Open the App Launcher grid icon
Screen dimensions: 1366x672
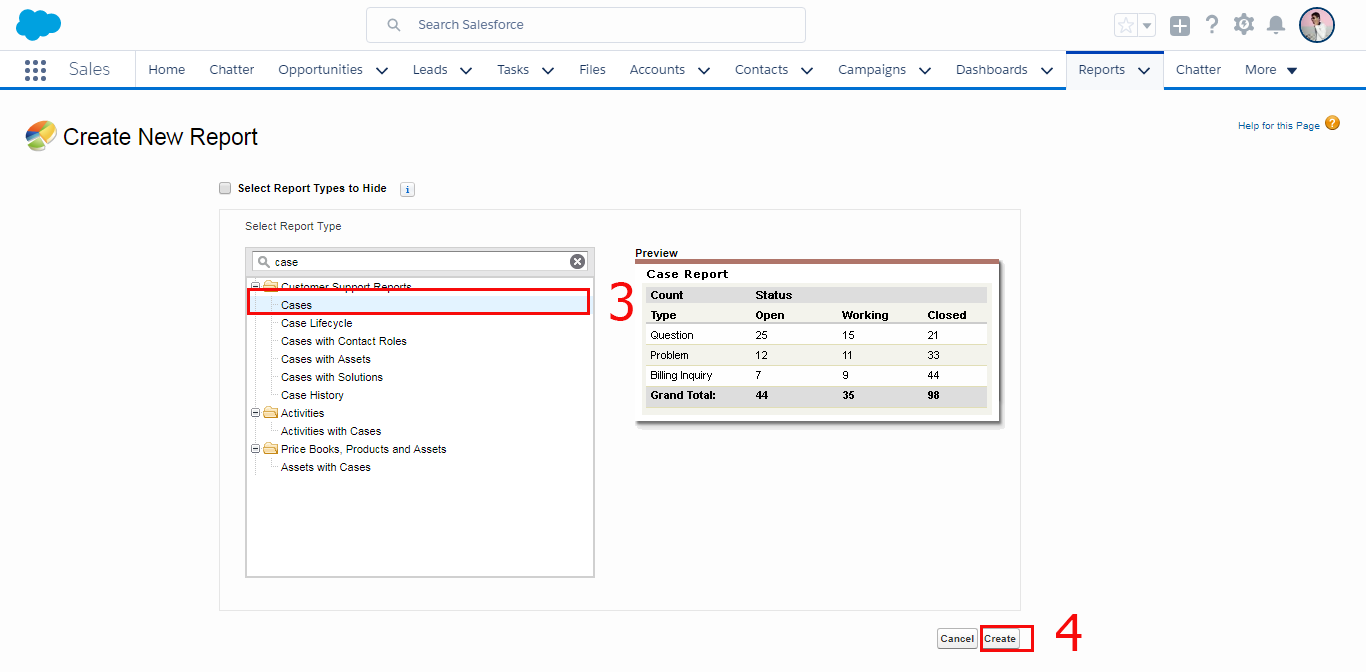coord(35,70)
